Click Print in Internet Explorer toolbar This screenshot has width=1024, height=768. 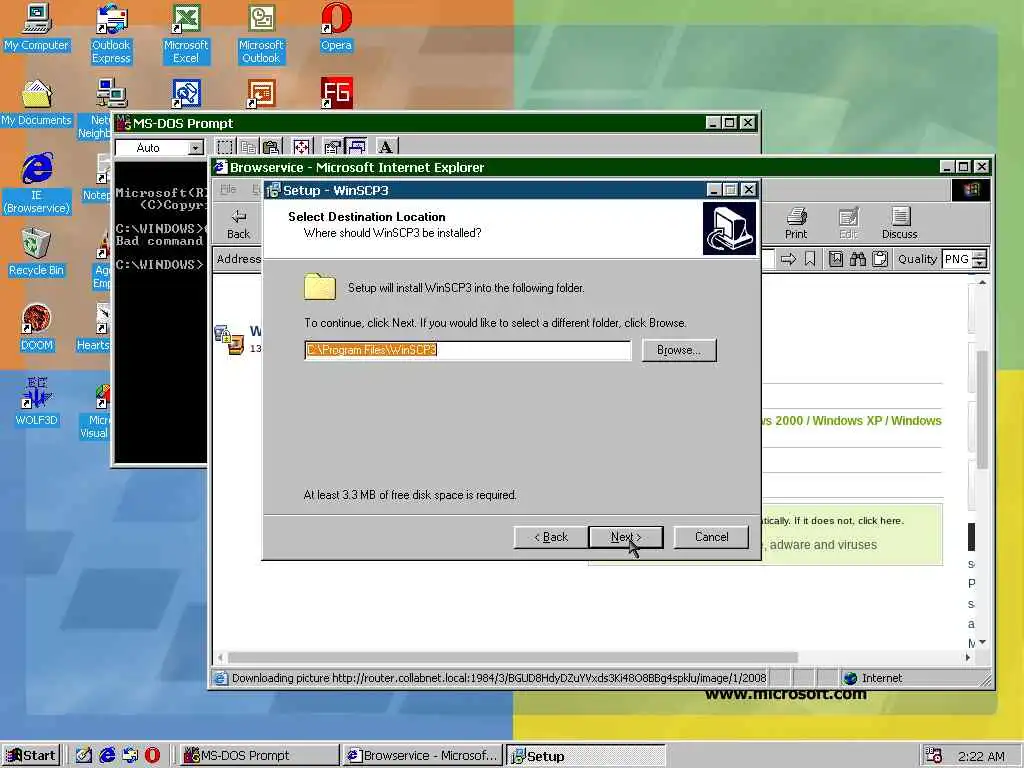[795, 223]
